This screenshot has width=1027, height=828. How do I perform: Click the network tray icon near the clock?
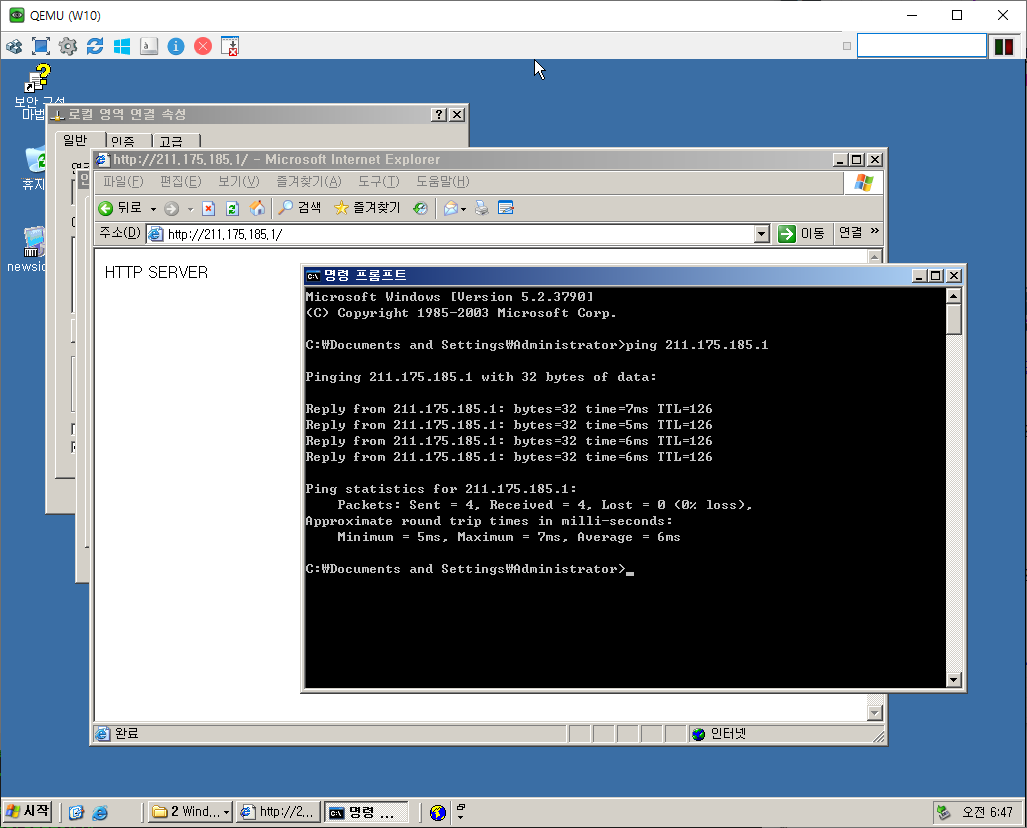click(944, 813)
